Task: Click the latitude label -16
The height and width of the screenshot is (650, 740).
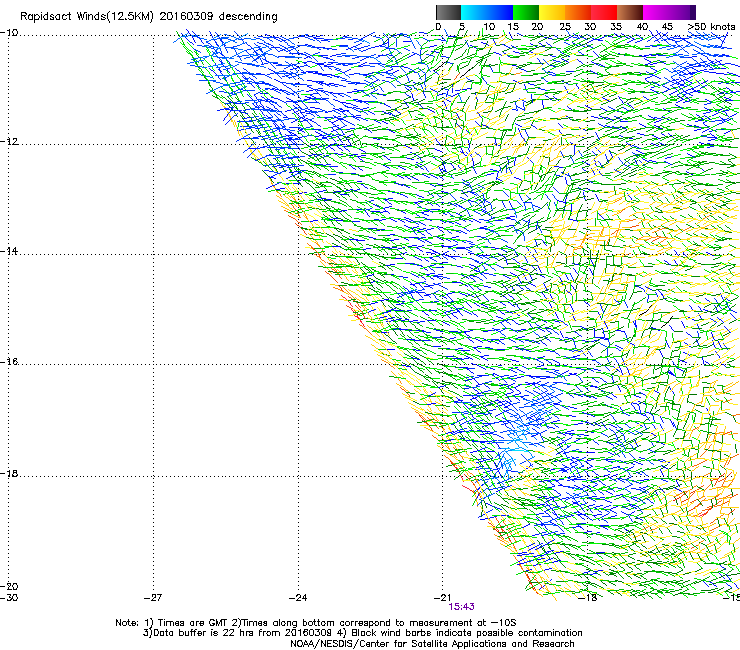Action: 9,362
